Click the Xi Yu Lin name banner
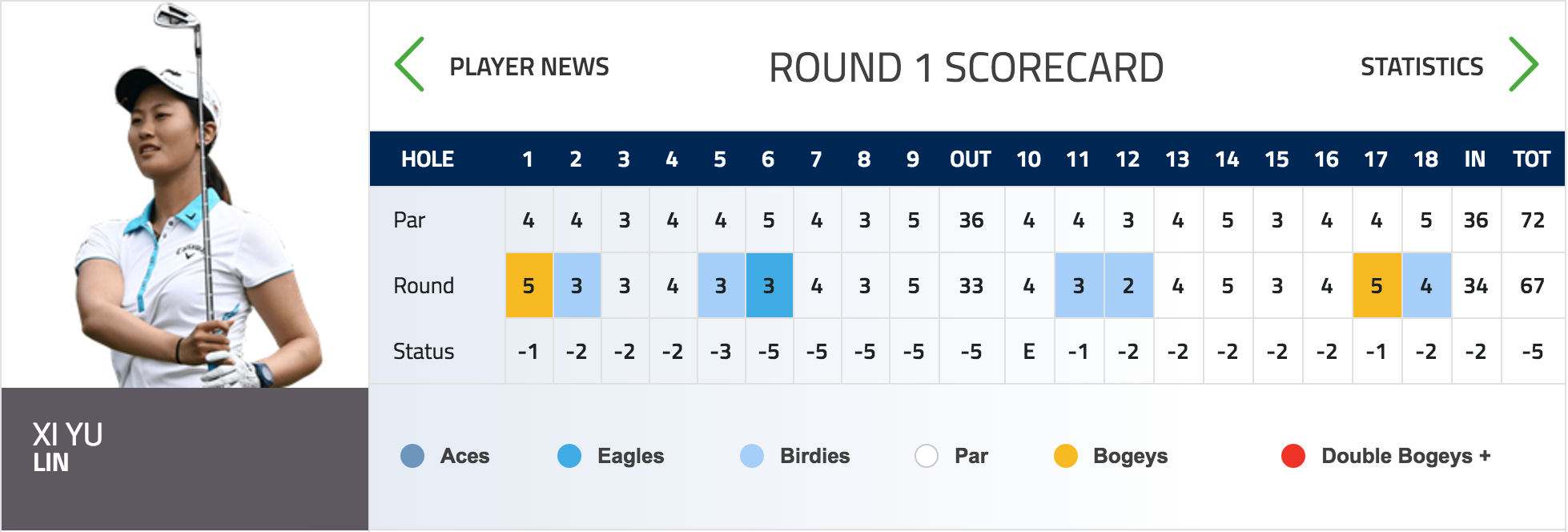 pos(184,458)
